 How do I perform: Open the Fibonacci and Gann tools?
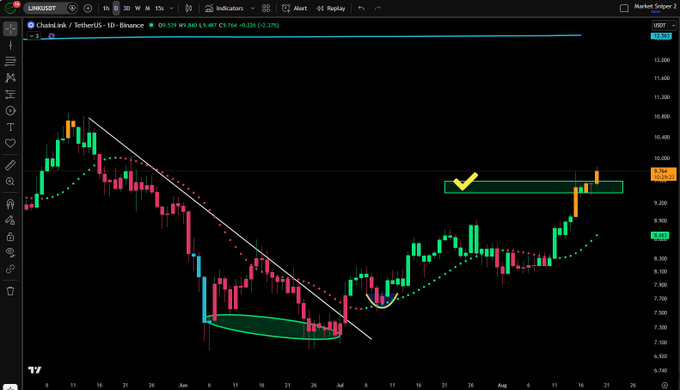pos(10,61)
